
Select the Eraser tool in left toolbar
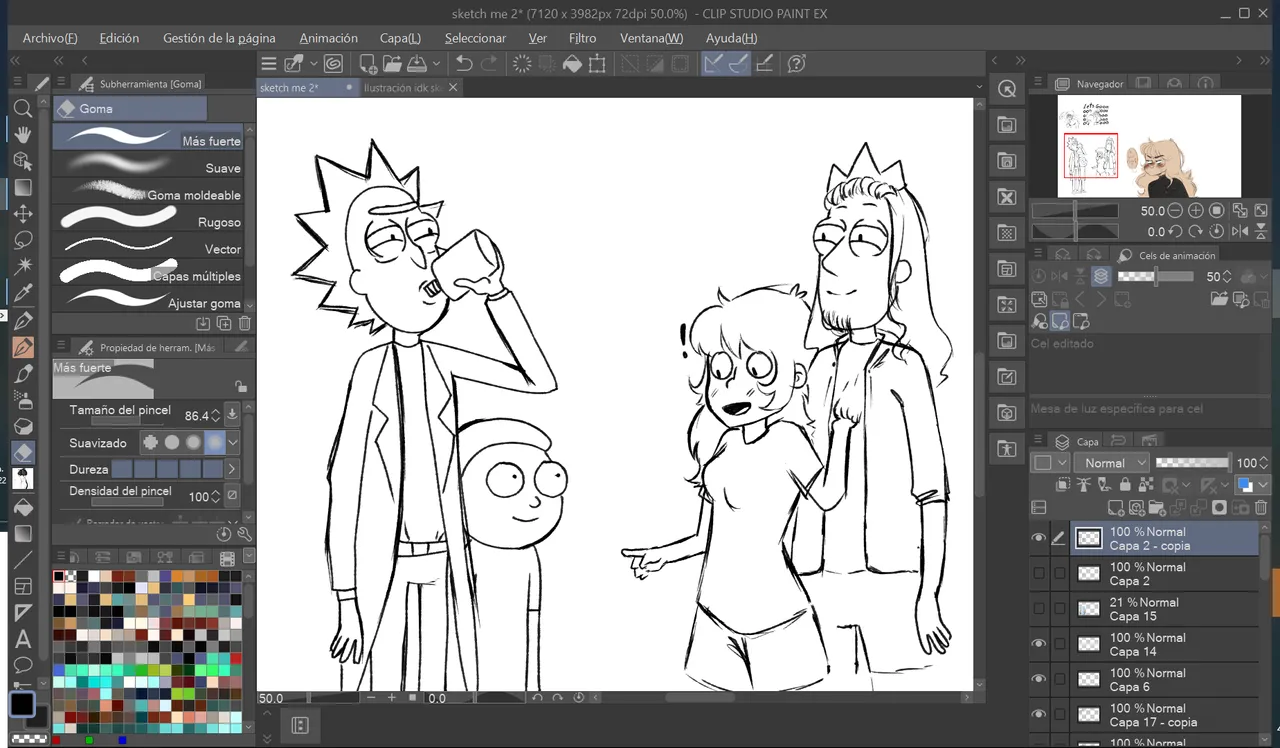coord(22,453)
